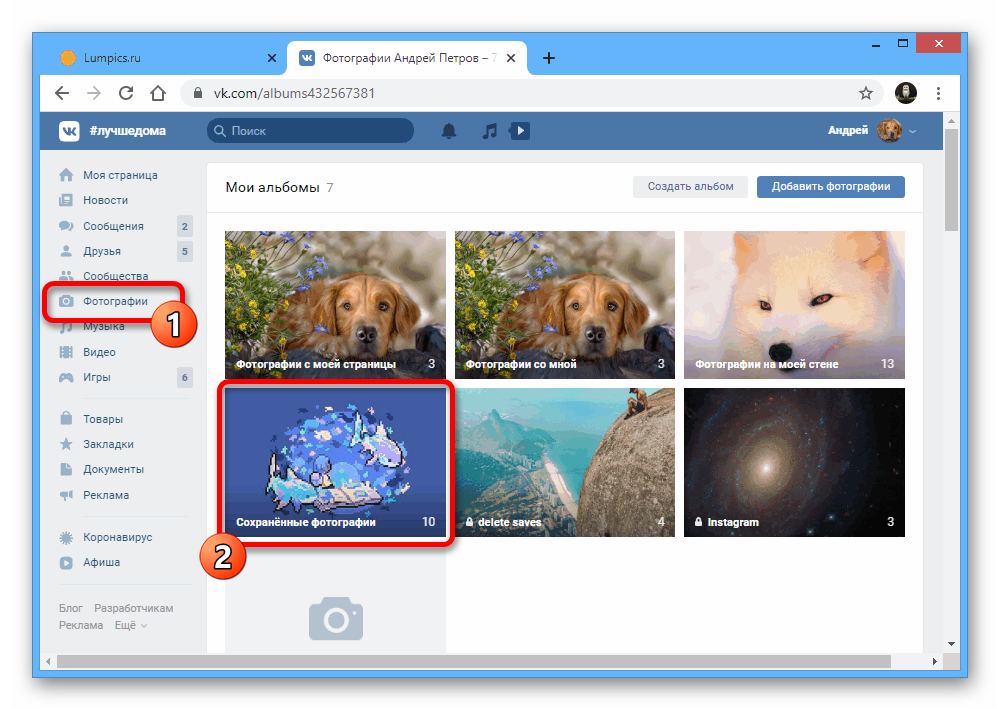
Task: Expand the Ещё footer menu
Action: click(x=130, y=625)
